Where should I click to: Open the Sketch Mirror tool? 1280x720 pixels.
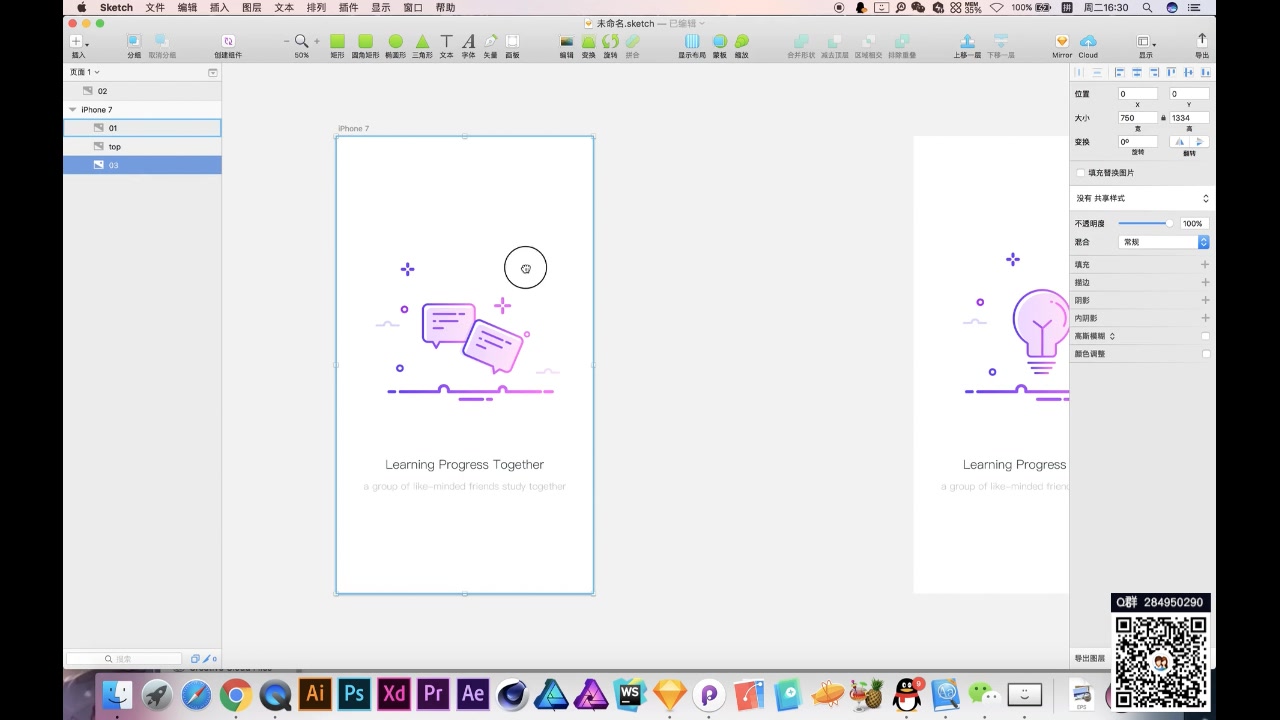pos(1062,42)
